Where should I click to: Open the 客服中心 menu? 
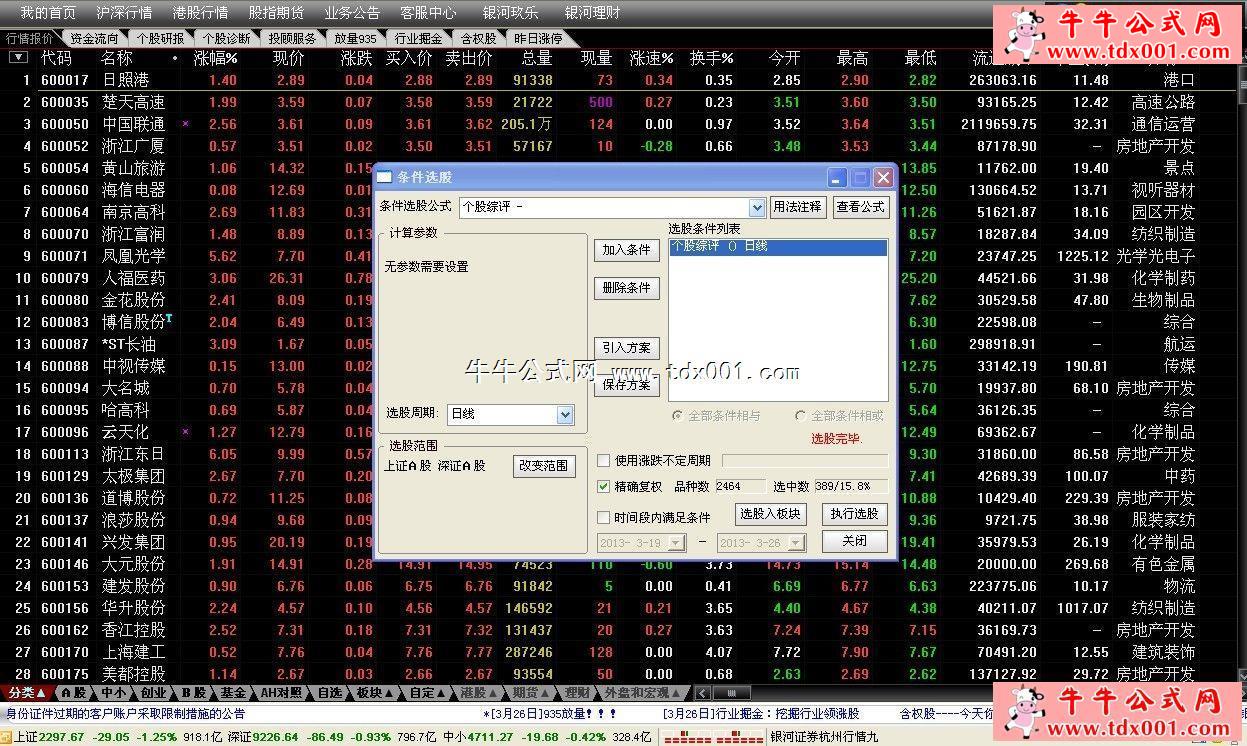pos(428,13)
